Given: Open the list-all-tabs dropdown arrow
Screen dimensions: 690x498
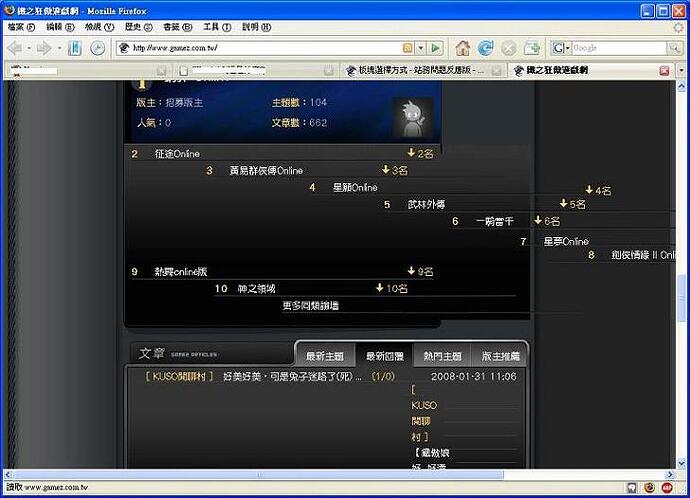Looking at the screenshot, I should [x=682, y=70].
